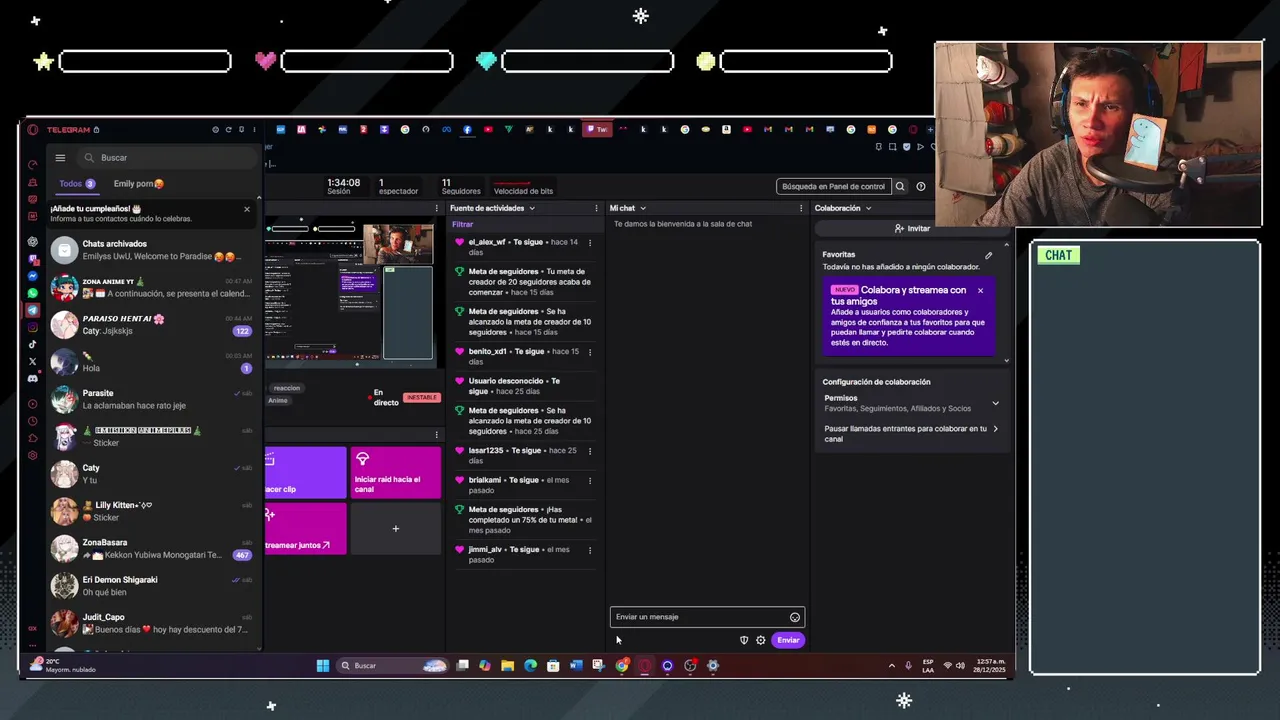Open Eri Demon Shigaraki chat
Viewport: 1280px width, 720px height.
click(154, 586)
